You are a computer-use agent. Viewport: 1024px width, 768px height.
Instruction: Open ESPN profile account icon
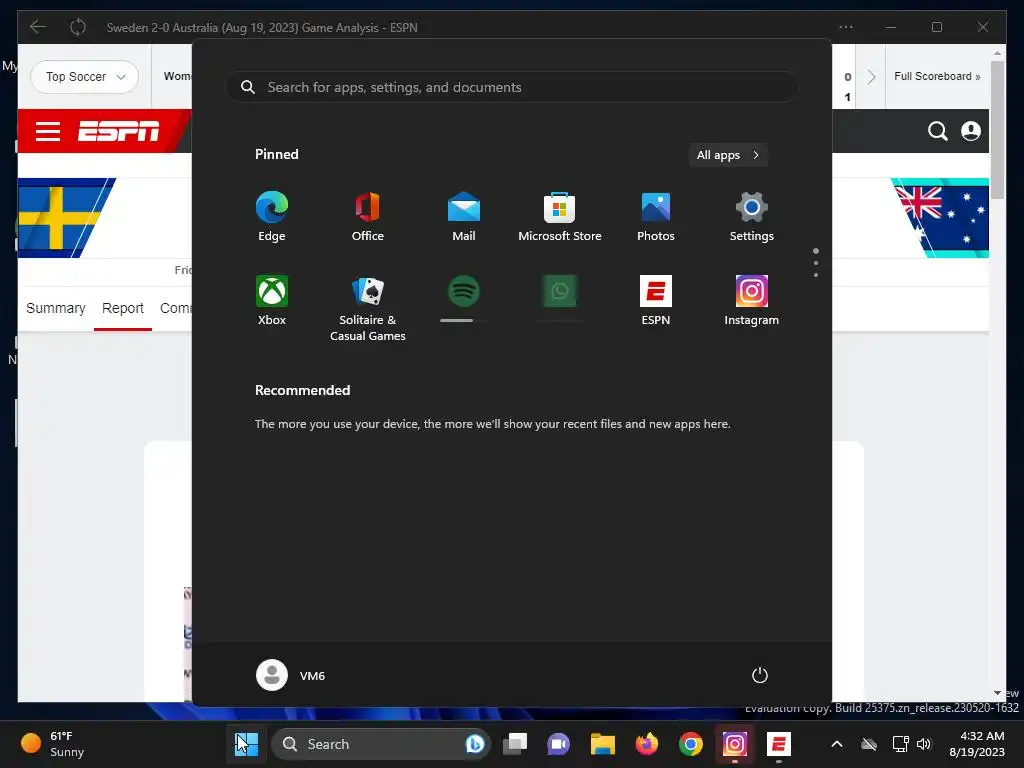971,131
